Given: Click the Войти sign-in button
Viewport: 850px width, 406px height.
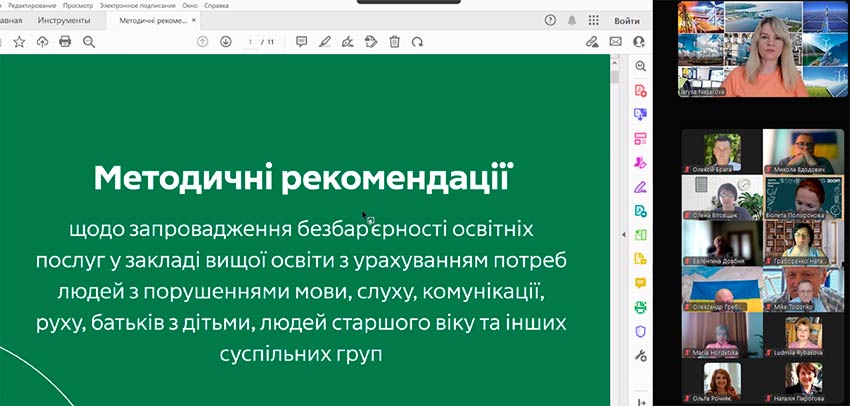Looking at the screenshot, I should tap(627, 20).
